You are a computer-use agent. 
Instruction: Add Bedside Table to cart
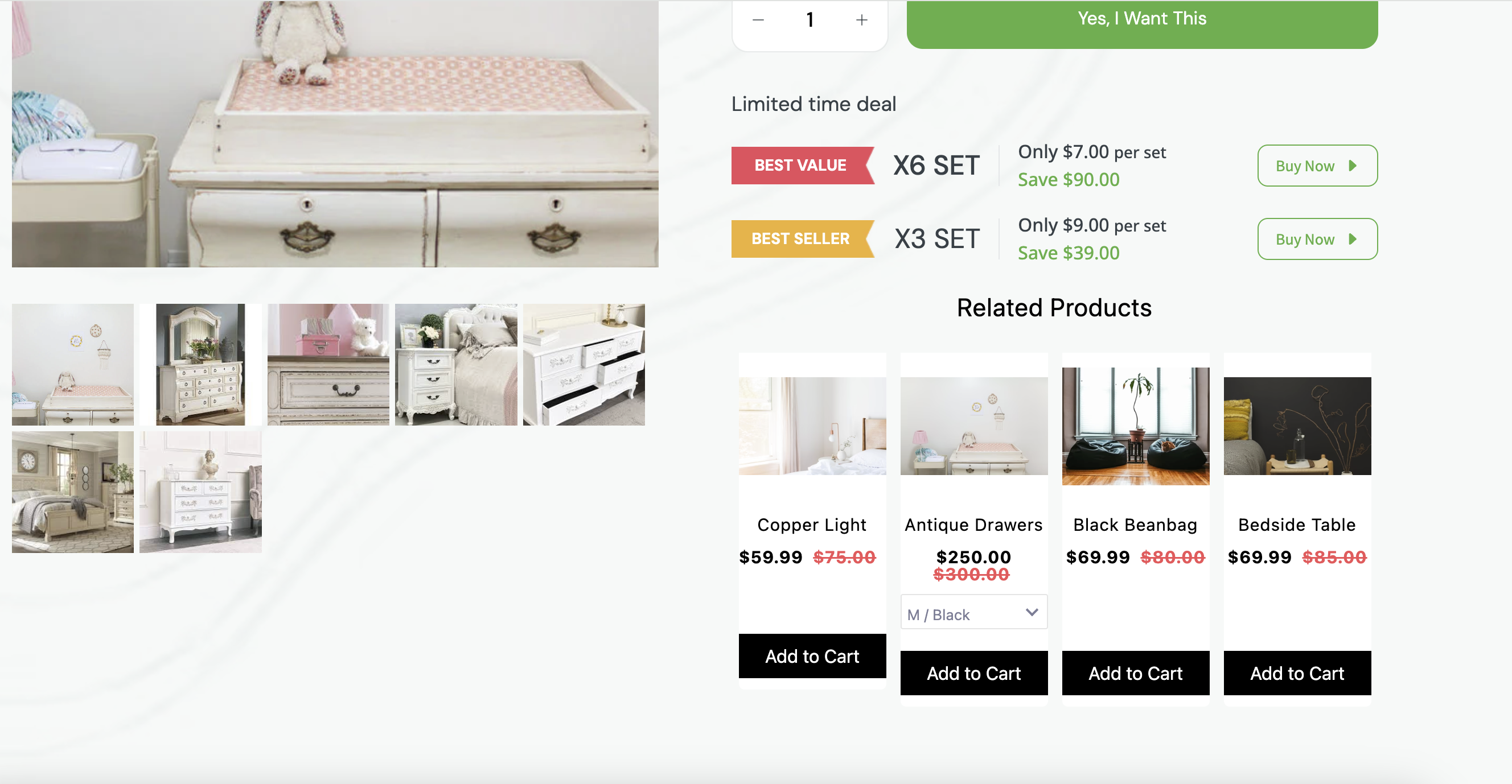pyautogui.click(x=1297, y=673)
